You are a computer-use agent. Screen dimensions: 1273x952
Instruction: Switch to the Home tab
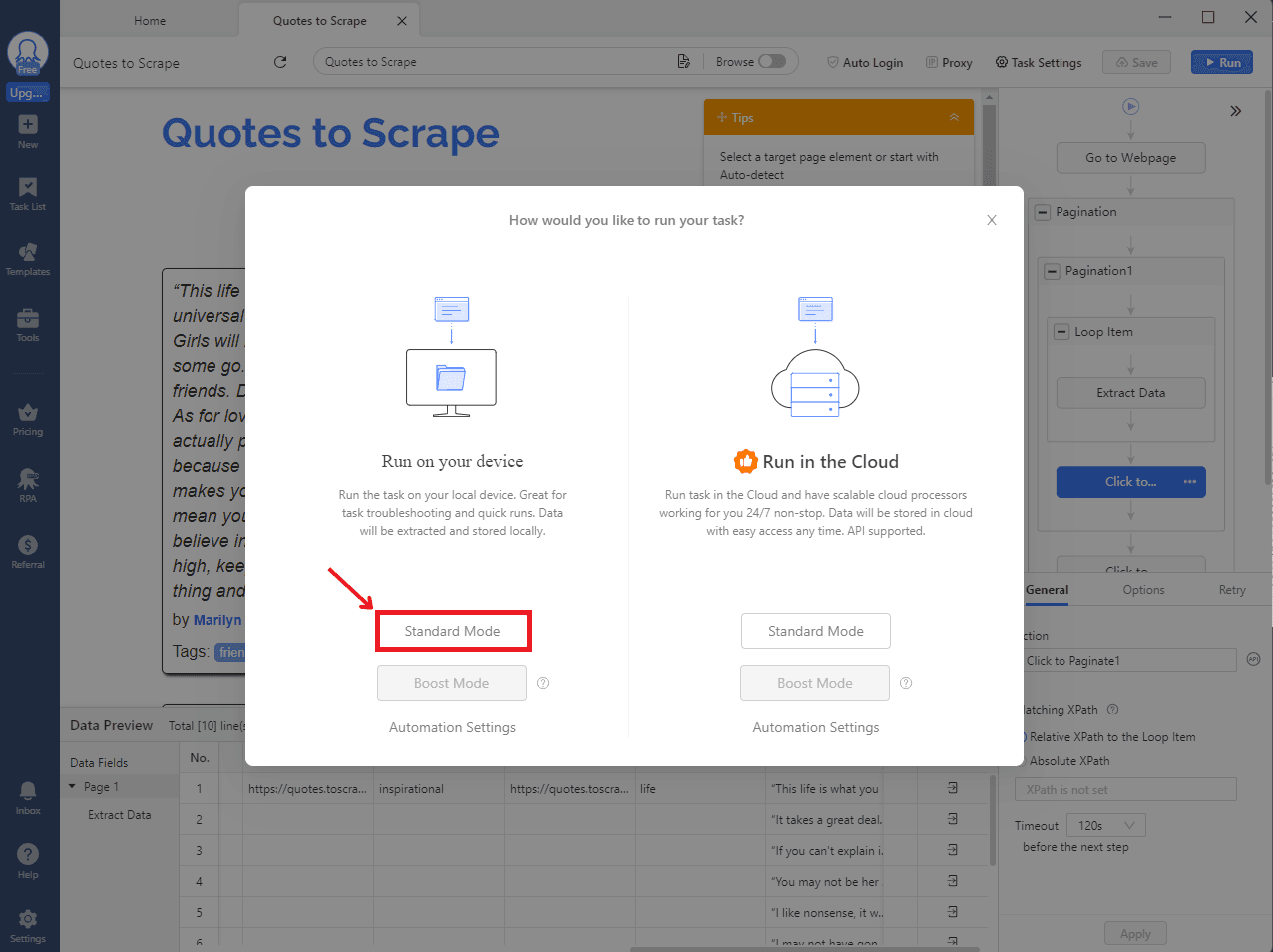pos(150,21)
